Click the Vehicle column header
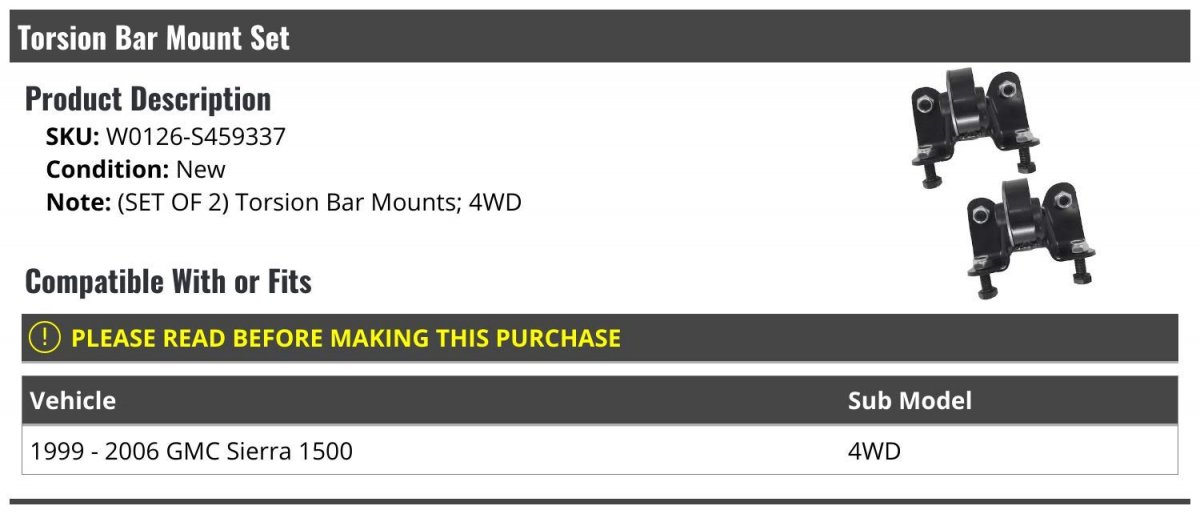This screenshot has height=514, width=1200. [73, 401]
